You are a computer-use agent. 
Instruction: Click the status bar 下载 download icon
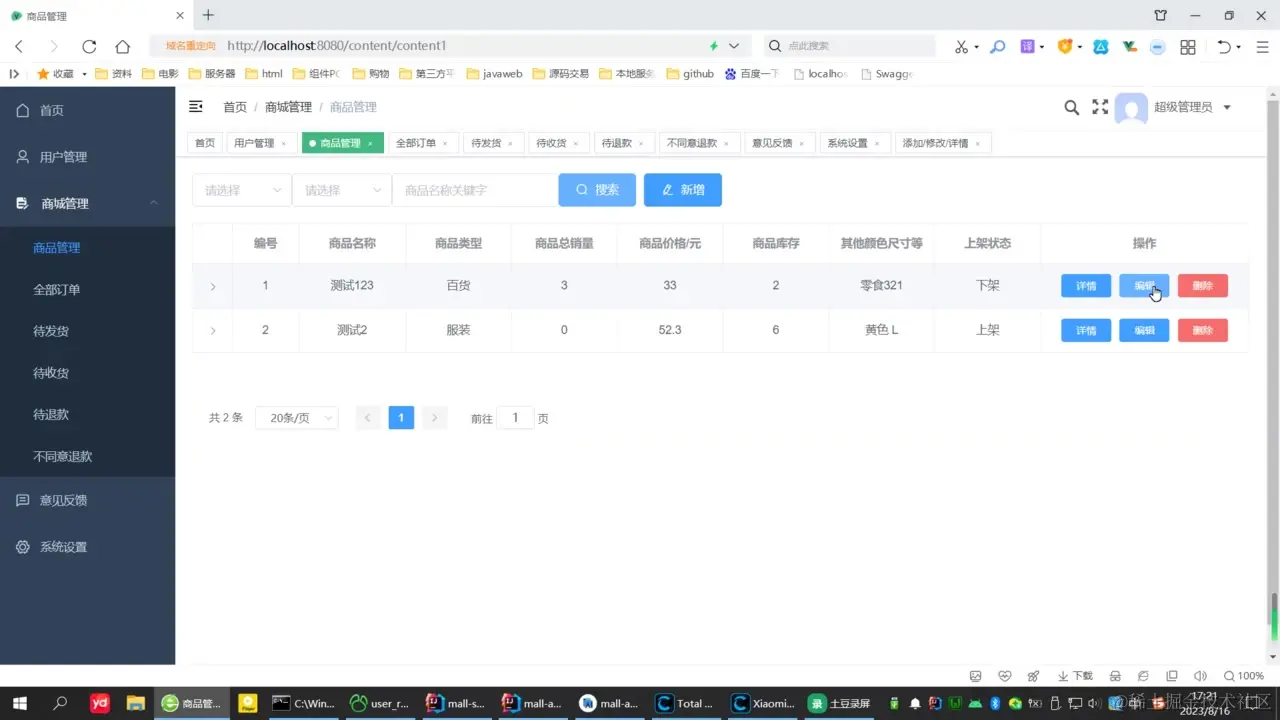[x=1075, y=676]
